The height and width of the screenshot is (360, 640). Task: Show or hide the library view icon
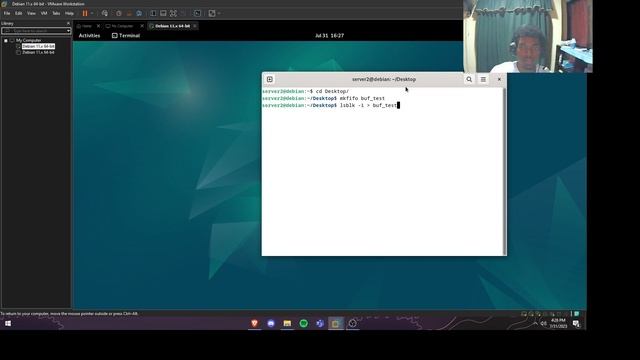pyautogui.click(x=153, y=13)
